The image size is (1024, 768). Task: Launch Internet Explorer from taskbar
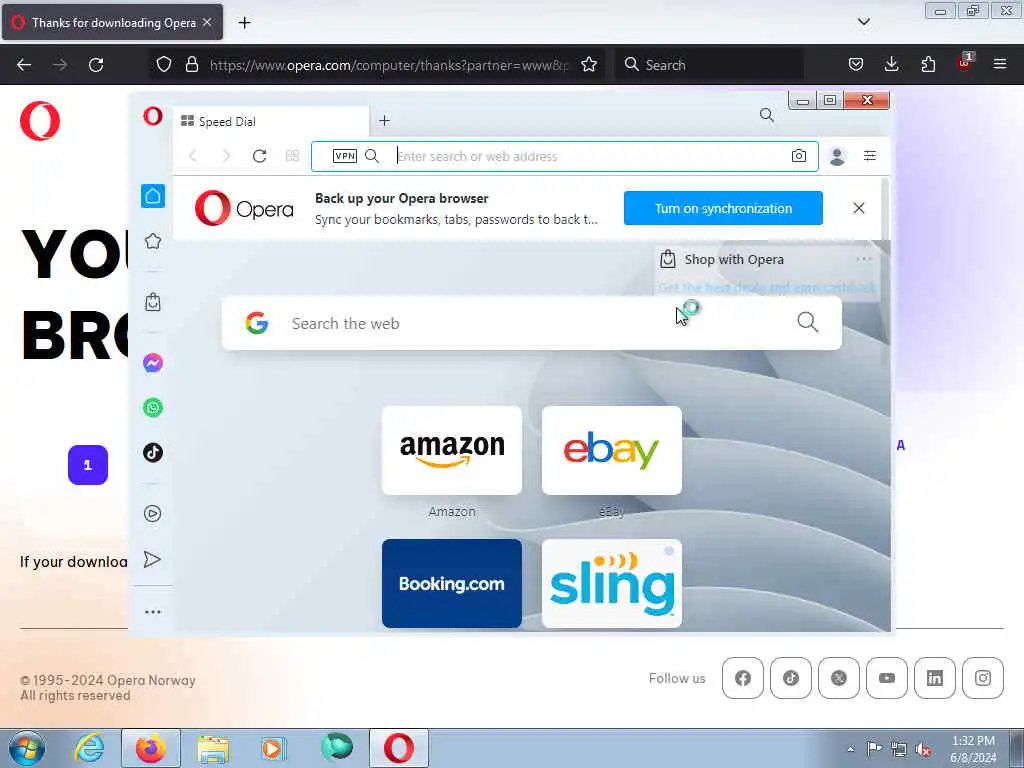click(89, 748)
